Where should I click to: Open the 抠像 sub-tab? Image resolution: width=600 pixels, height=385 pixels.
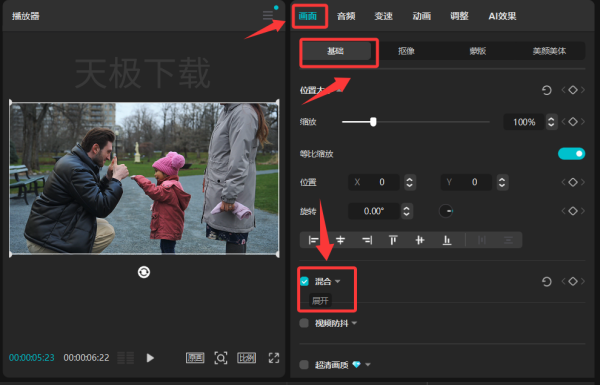pos(406,51)
